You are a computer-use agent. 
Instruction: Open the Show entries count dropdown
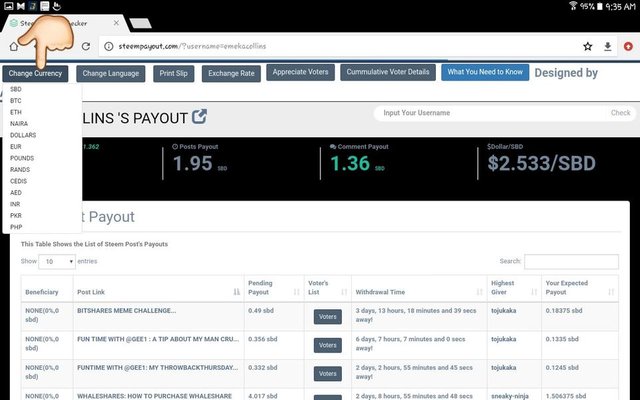57,261
